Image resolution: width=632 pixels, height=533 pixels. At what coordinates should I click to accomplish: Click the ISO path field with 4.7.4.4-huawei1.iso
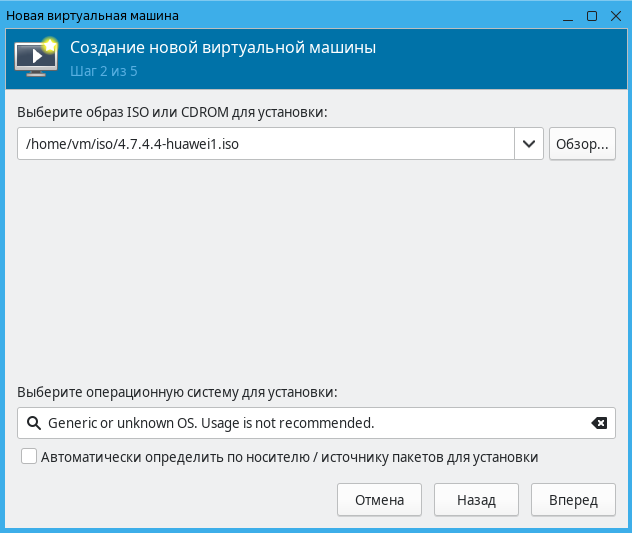click(x=265, y=144)
